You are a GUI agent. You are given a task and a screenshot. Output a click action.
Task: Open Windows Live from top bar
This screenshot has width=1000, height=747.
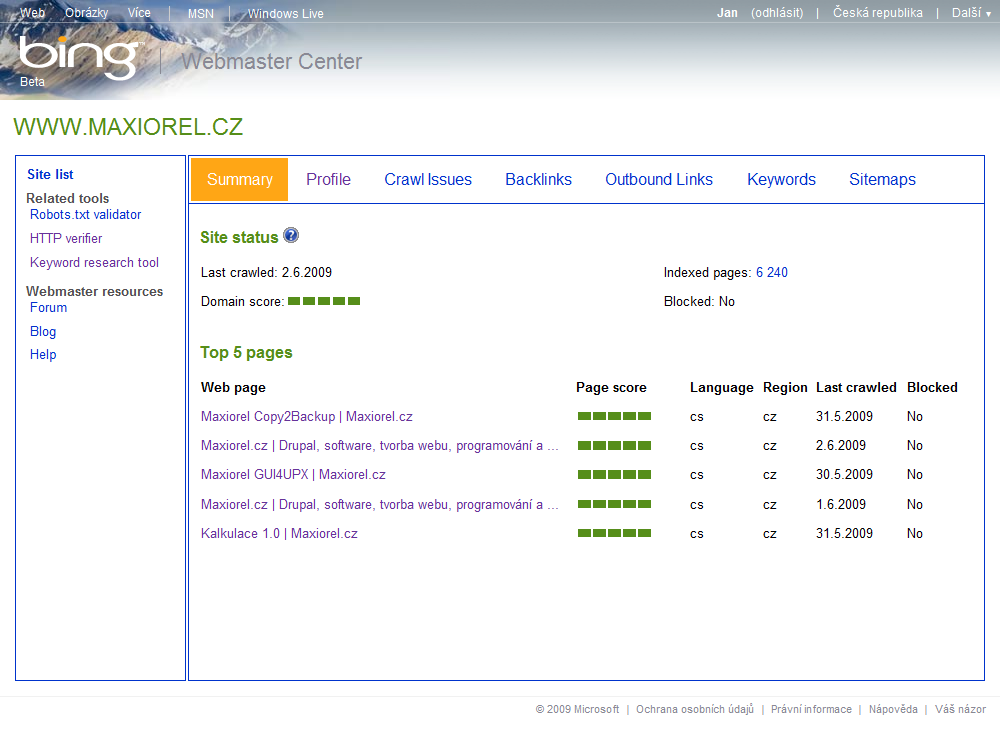coord(286,13)
